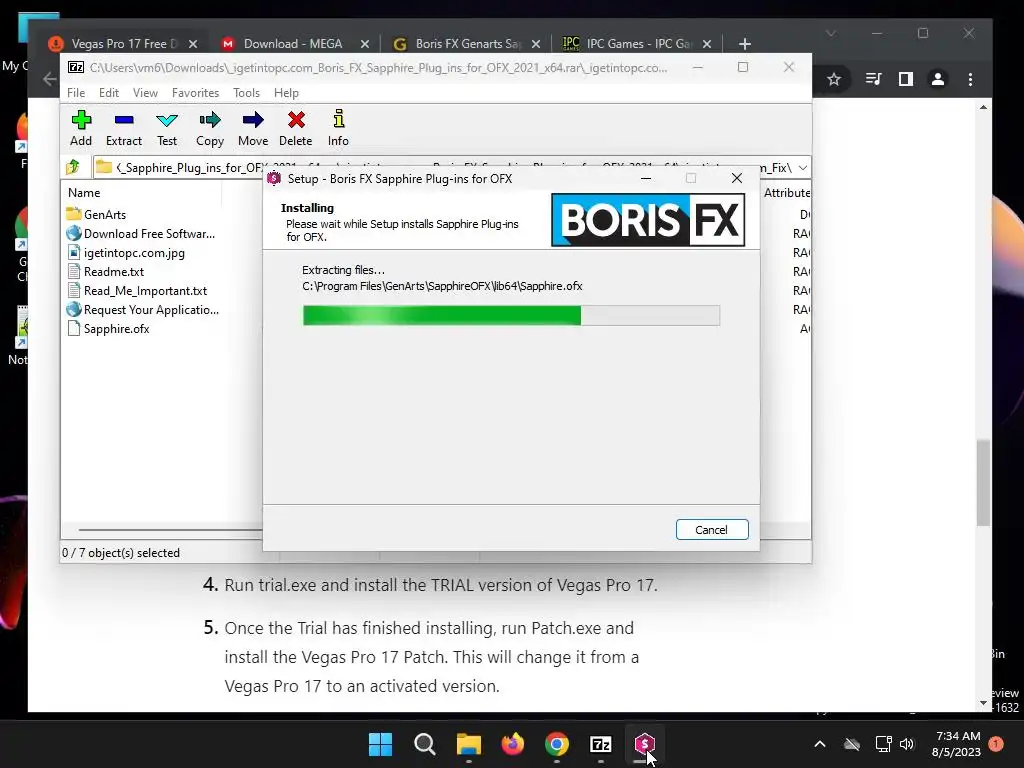Click the Extract toolbar icon in 7-Zip
Screen dimensions: 1024x768
point(123,129)
